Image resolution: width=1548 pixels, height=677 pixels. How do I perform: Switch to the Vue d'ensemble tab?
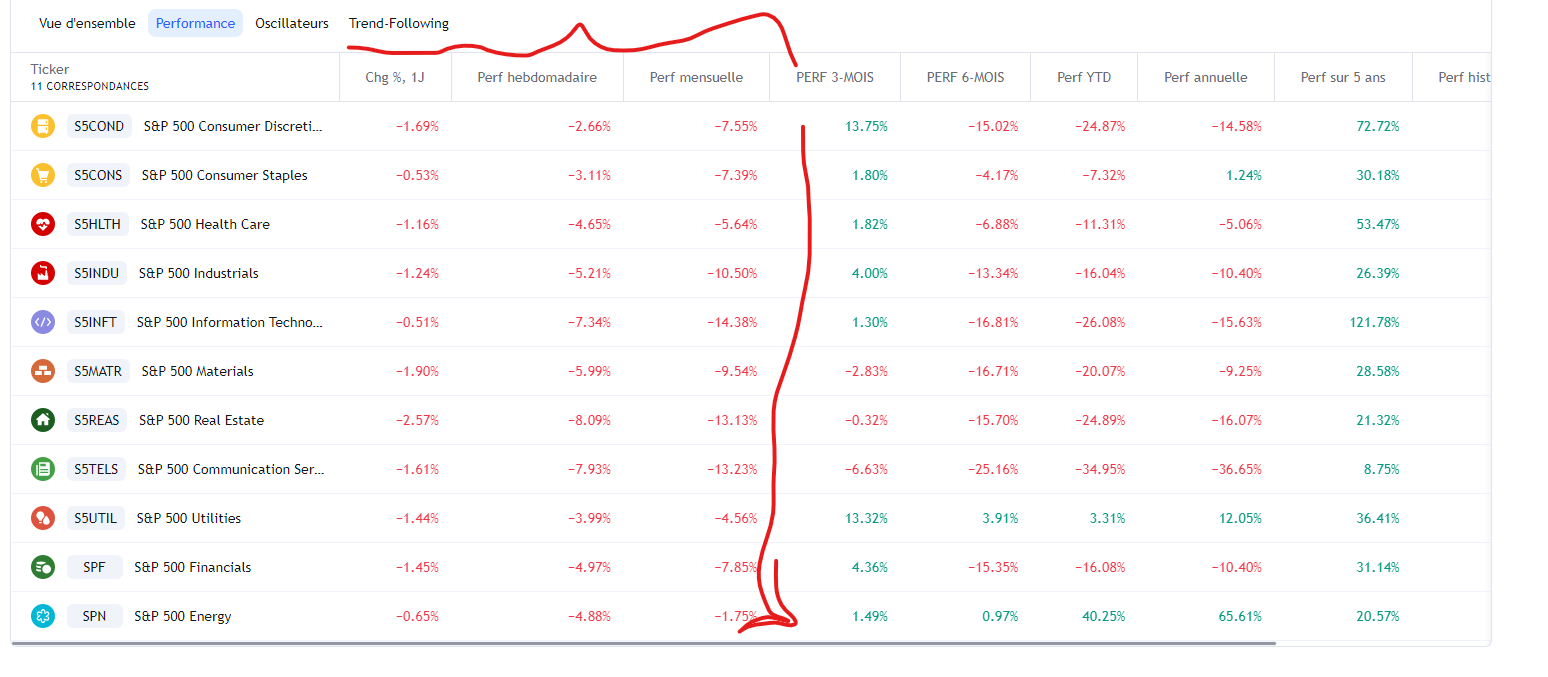(87, 23)
